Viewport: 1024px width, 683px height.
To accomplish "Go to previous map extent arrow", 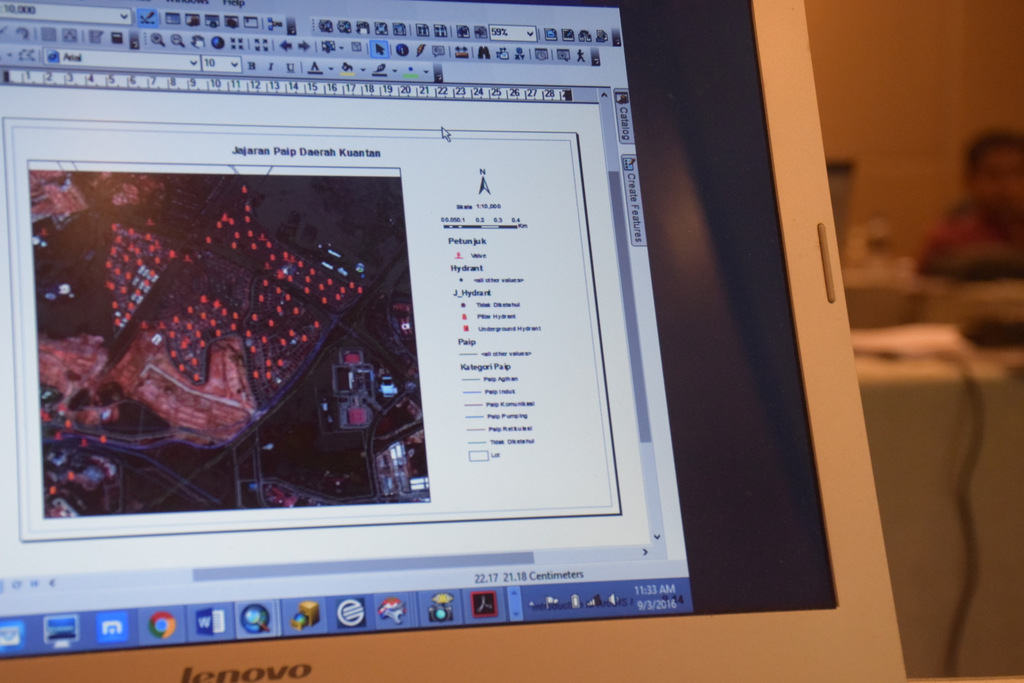I will pos(285,46).
